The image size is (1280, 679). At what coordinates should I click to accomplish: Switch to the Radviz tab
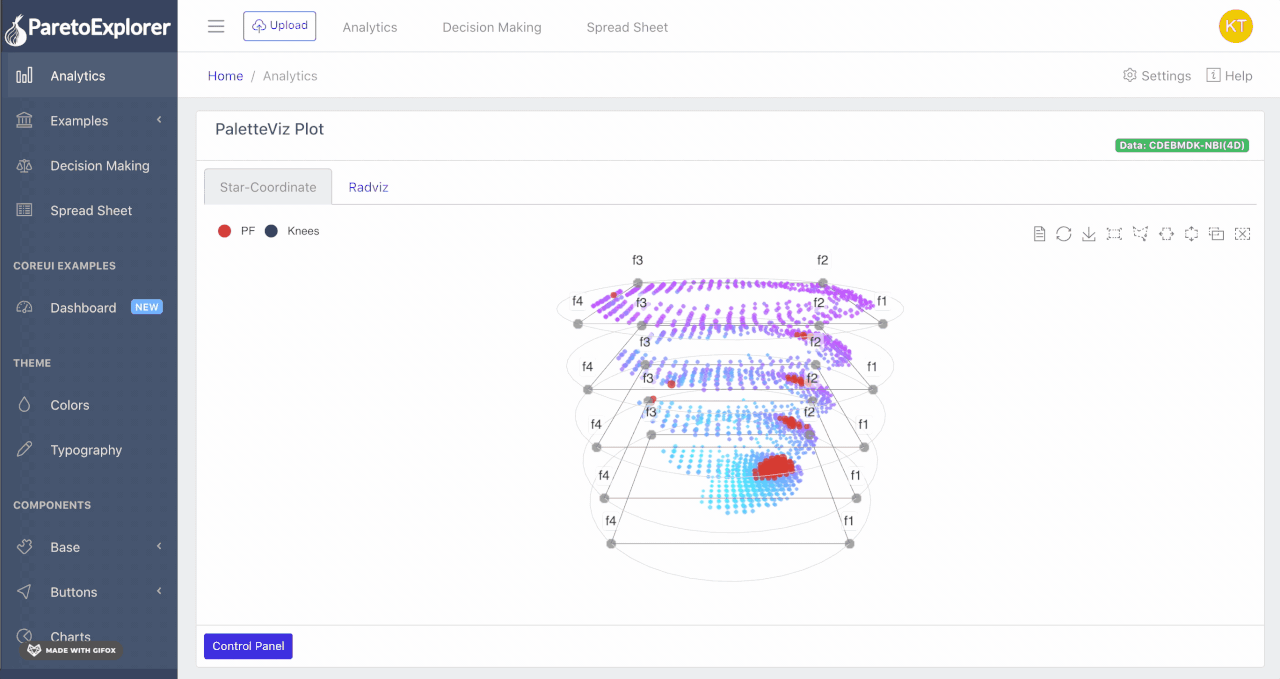[368, 187]
